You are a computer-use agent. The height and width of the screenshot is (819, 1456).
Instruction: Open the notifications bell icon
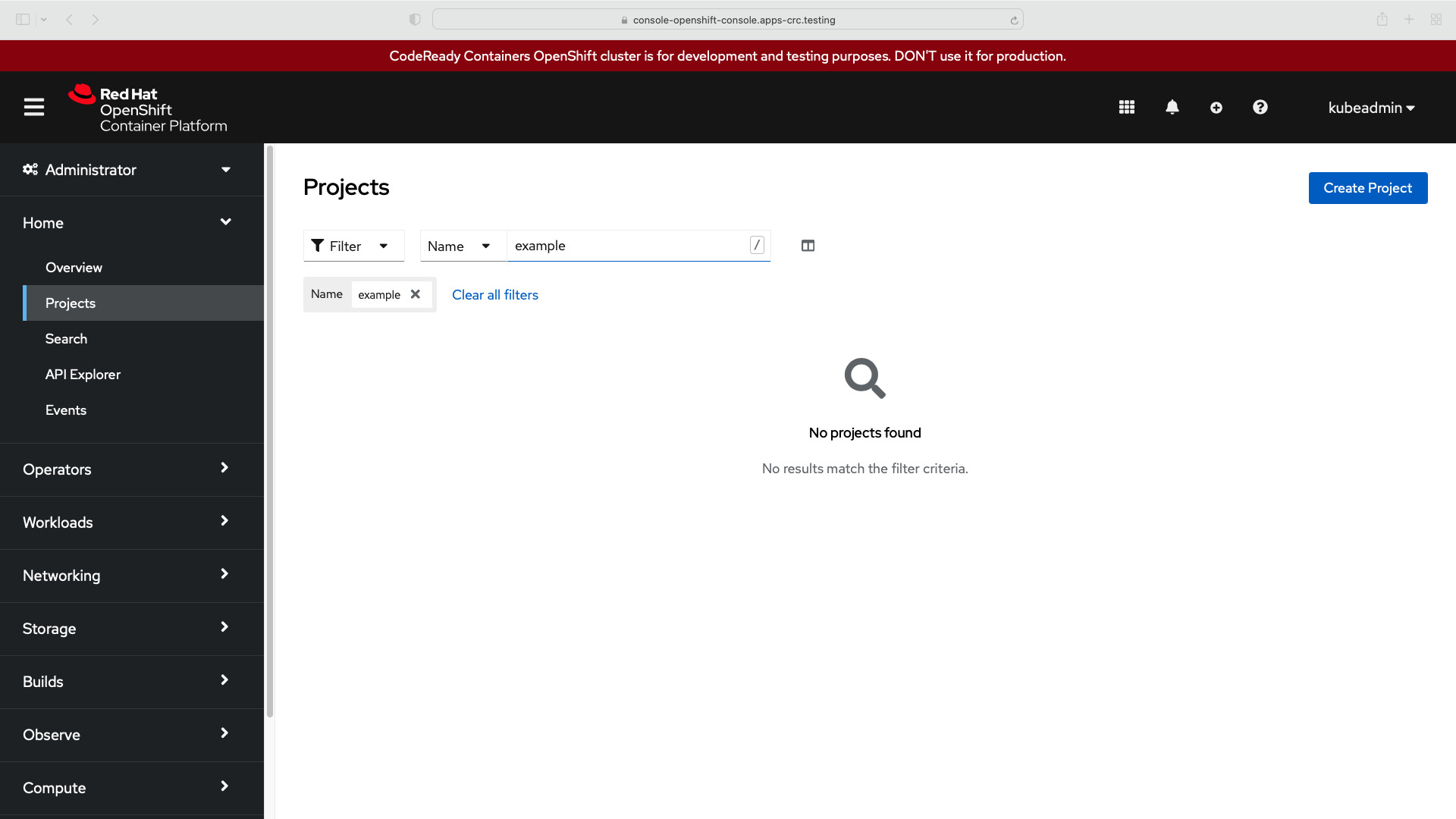click(x=1172, y=107)
